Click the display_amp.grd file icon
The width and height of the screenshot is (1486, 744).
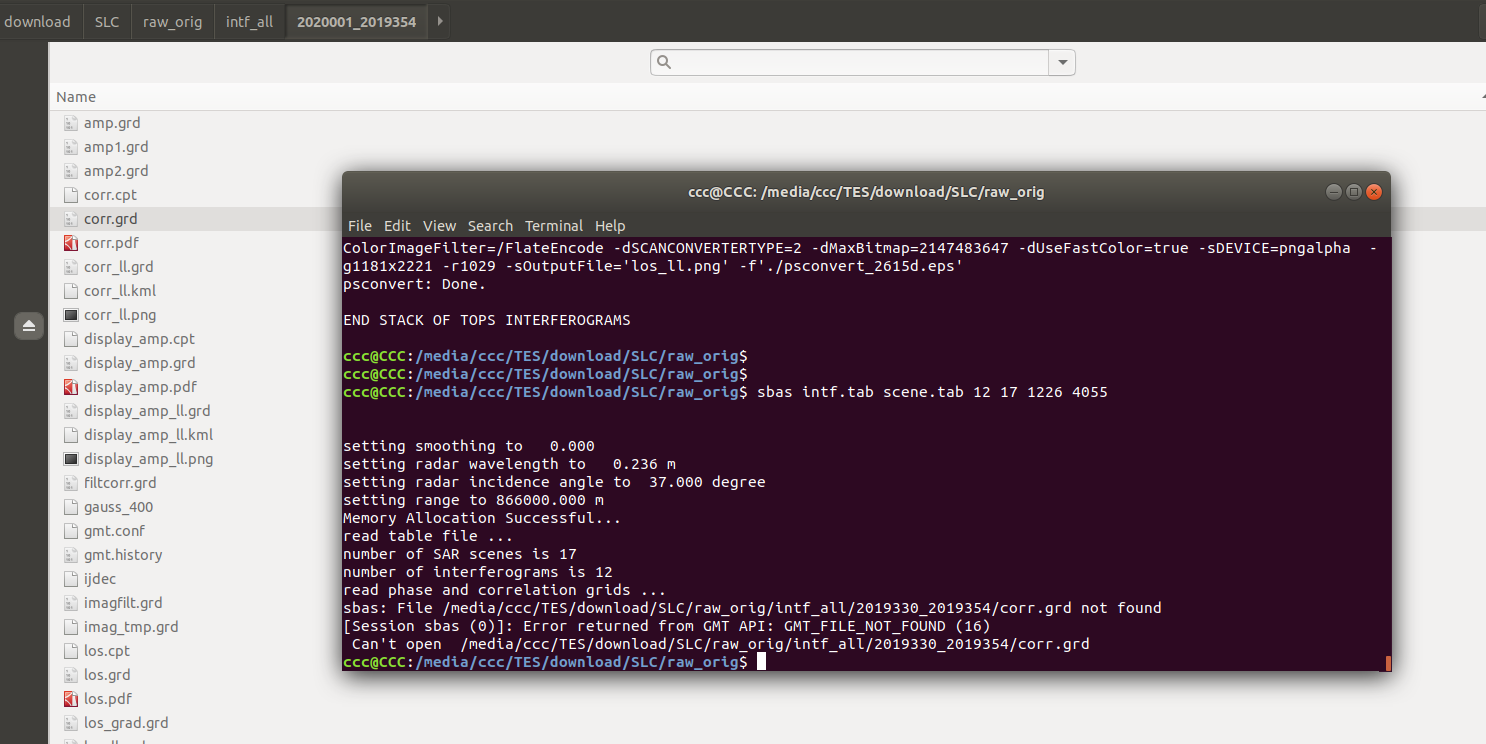(x=70, y=363)
